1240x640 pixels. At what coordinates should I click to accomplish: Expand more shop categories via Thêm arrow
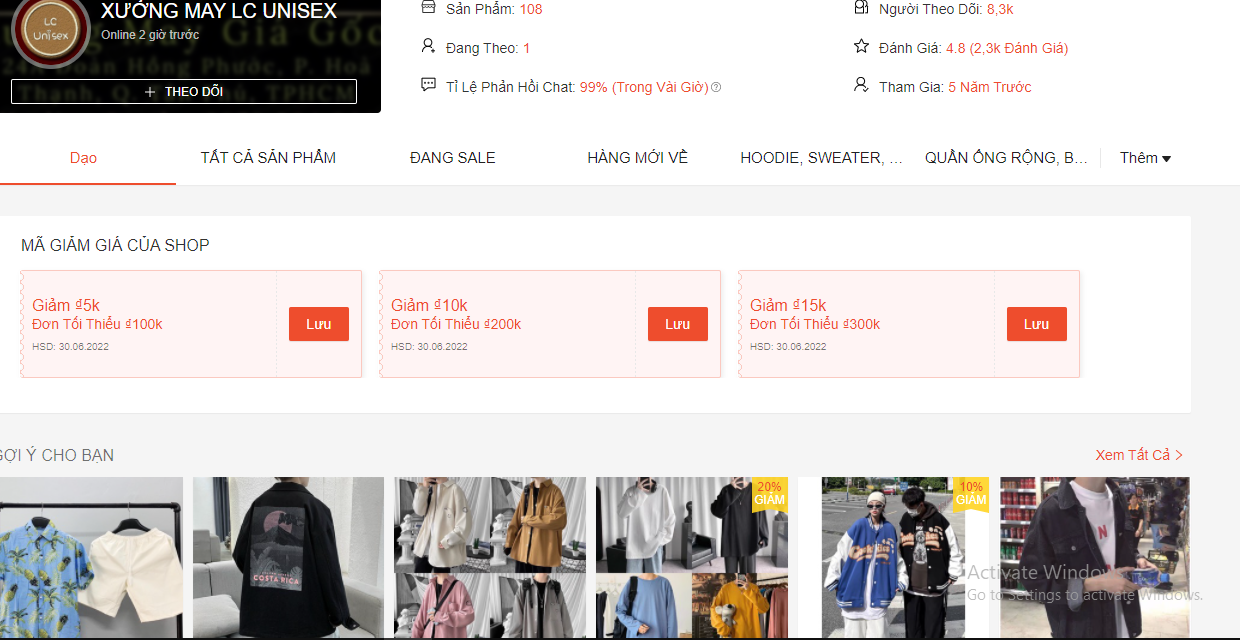point(1167,157)
